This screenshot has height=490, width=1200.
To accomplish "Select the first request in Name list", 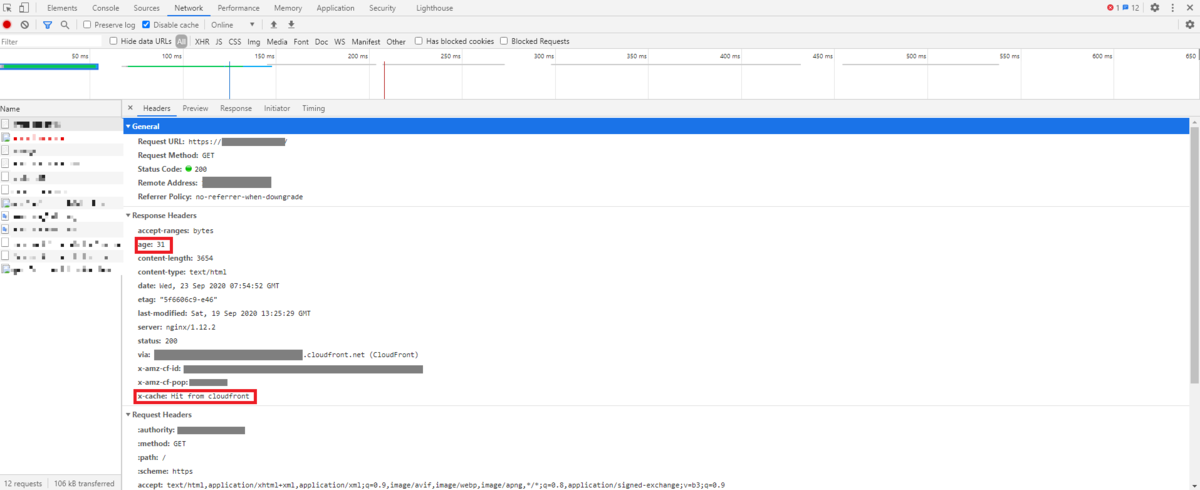I will [60, 123].
